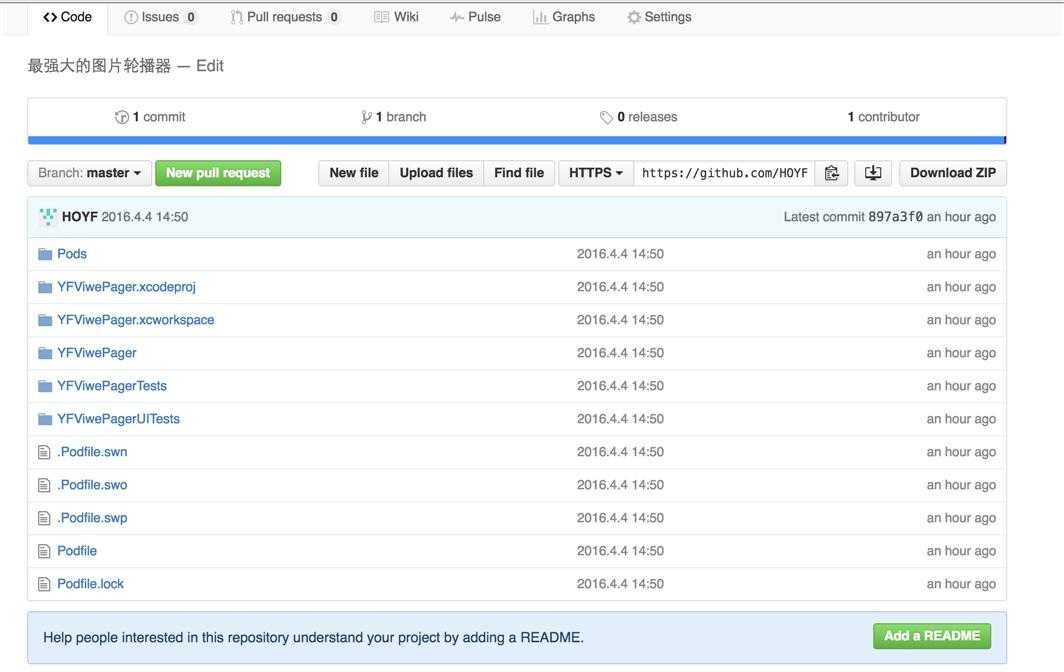
Task: Open the .Podfile.swn file
Action: [92, 452]
